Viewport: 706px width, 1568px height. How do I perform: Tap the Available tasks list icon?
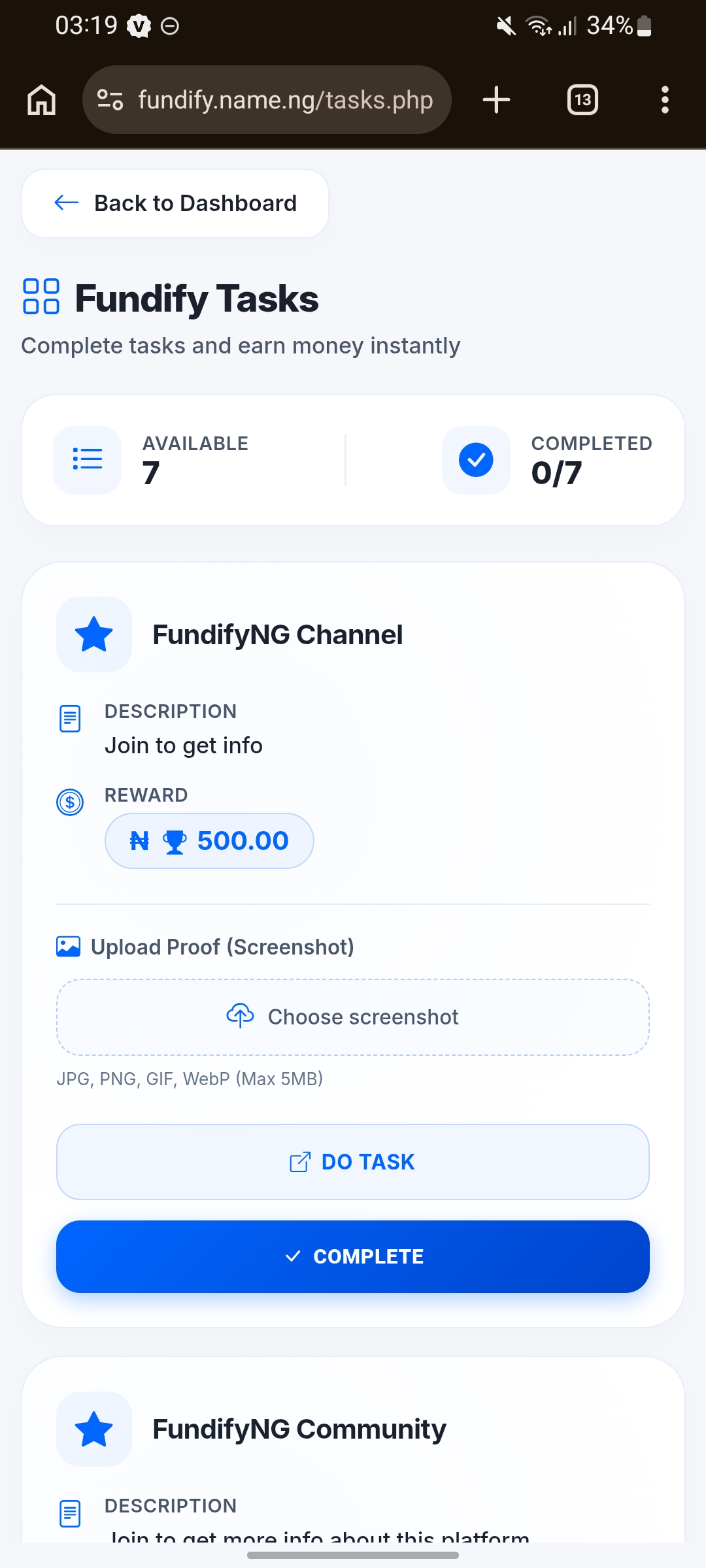coord(88,459)
